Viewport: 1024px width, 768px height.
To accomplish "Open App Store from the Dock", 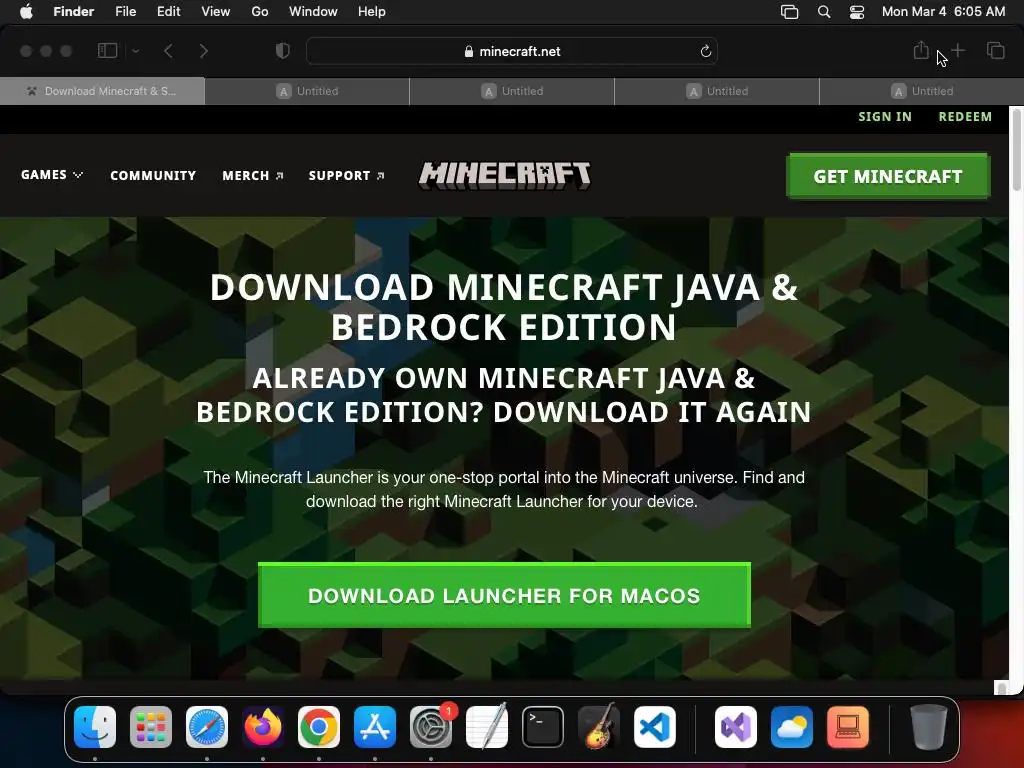I will click(375, 727).
